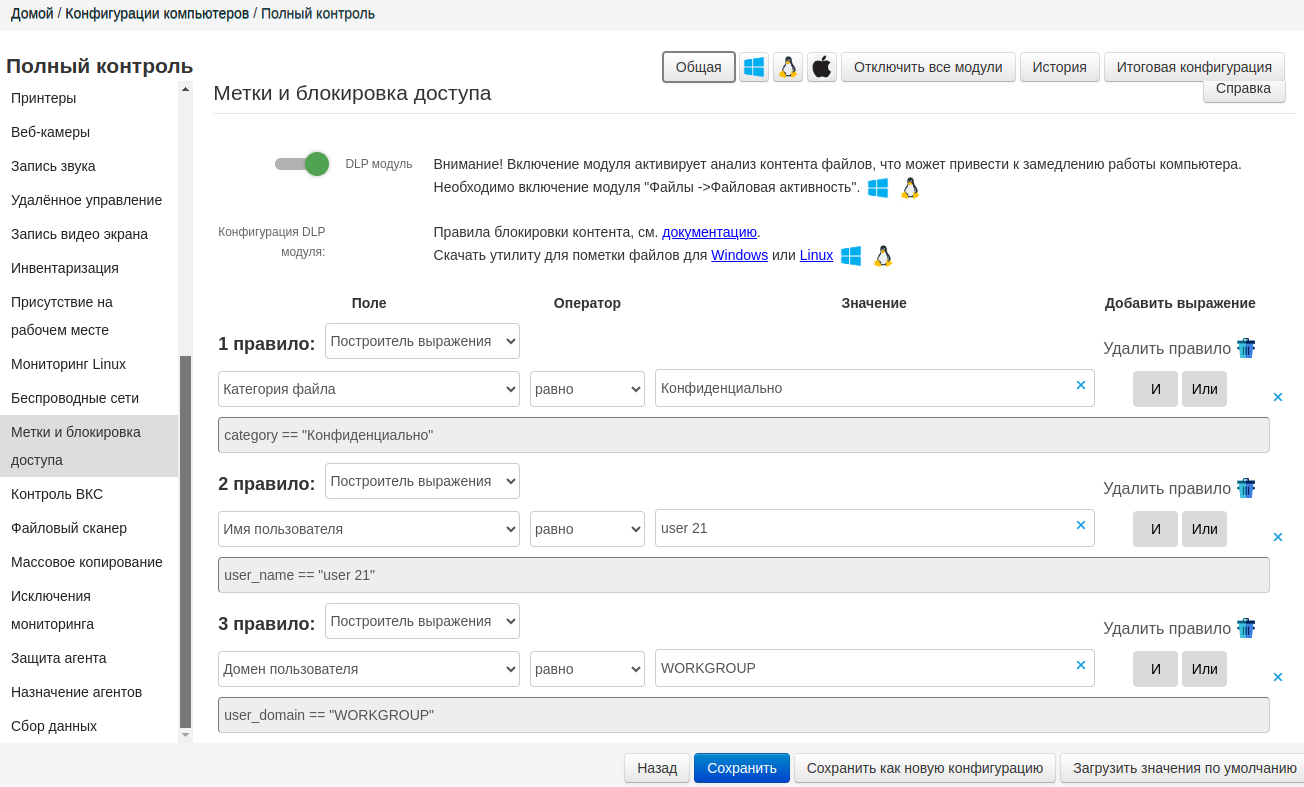1304x787 pixels.
Task: Toggle the DLP модуль switch off
Action: [x=303, y=164]
